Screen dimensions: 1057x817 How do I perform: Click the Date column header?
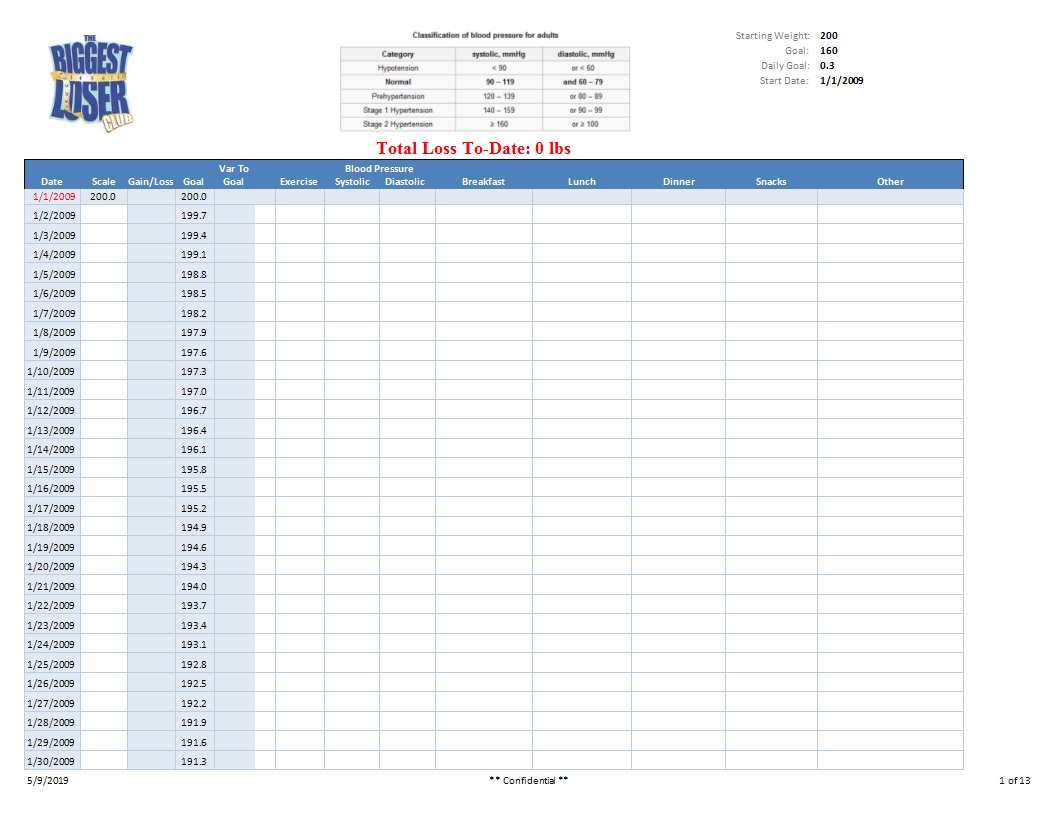52,181
